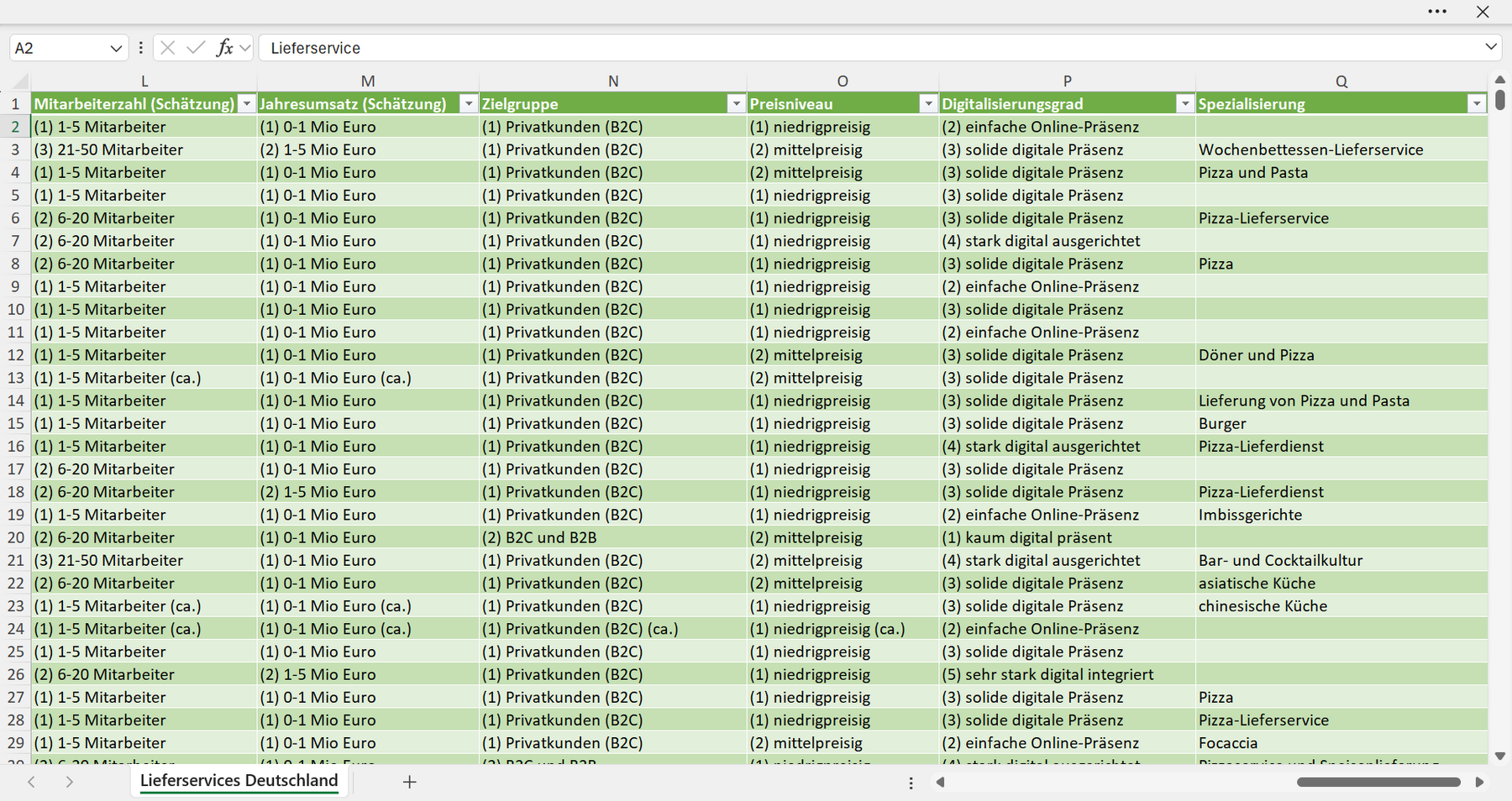The width and height of the screenshot is (1512, 801).
Task: Open Mitarbeiterzahl (Schätzung) filter dropdown
Action: [246, 103]
